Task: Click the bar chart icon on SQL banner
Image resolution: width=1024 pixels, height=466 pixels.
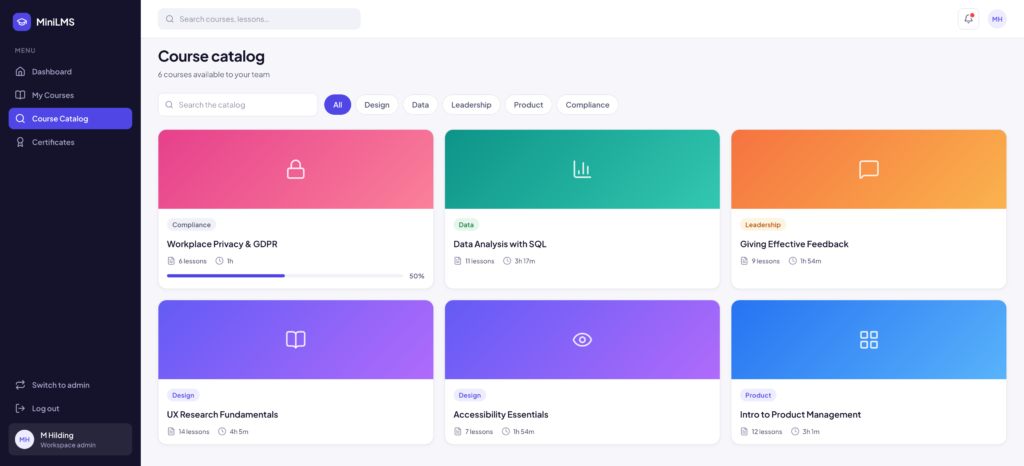Action: pos(582,170)
